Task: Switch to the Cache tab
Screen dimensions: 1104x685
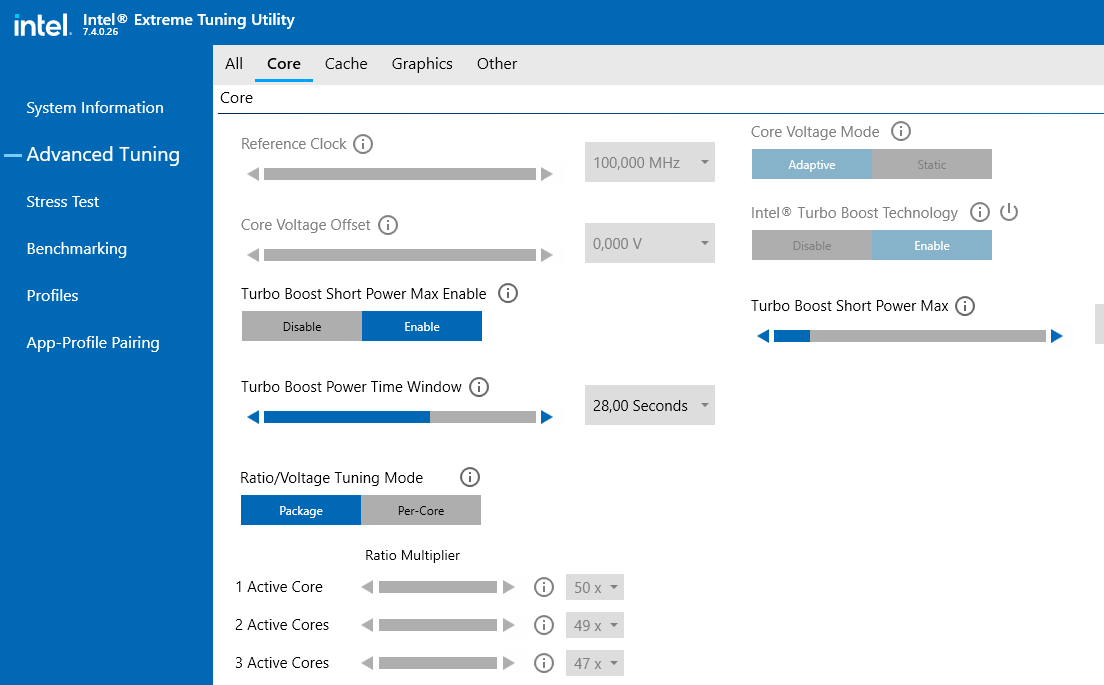Action: click(346, 64)
